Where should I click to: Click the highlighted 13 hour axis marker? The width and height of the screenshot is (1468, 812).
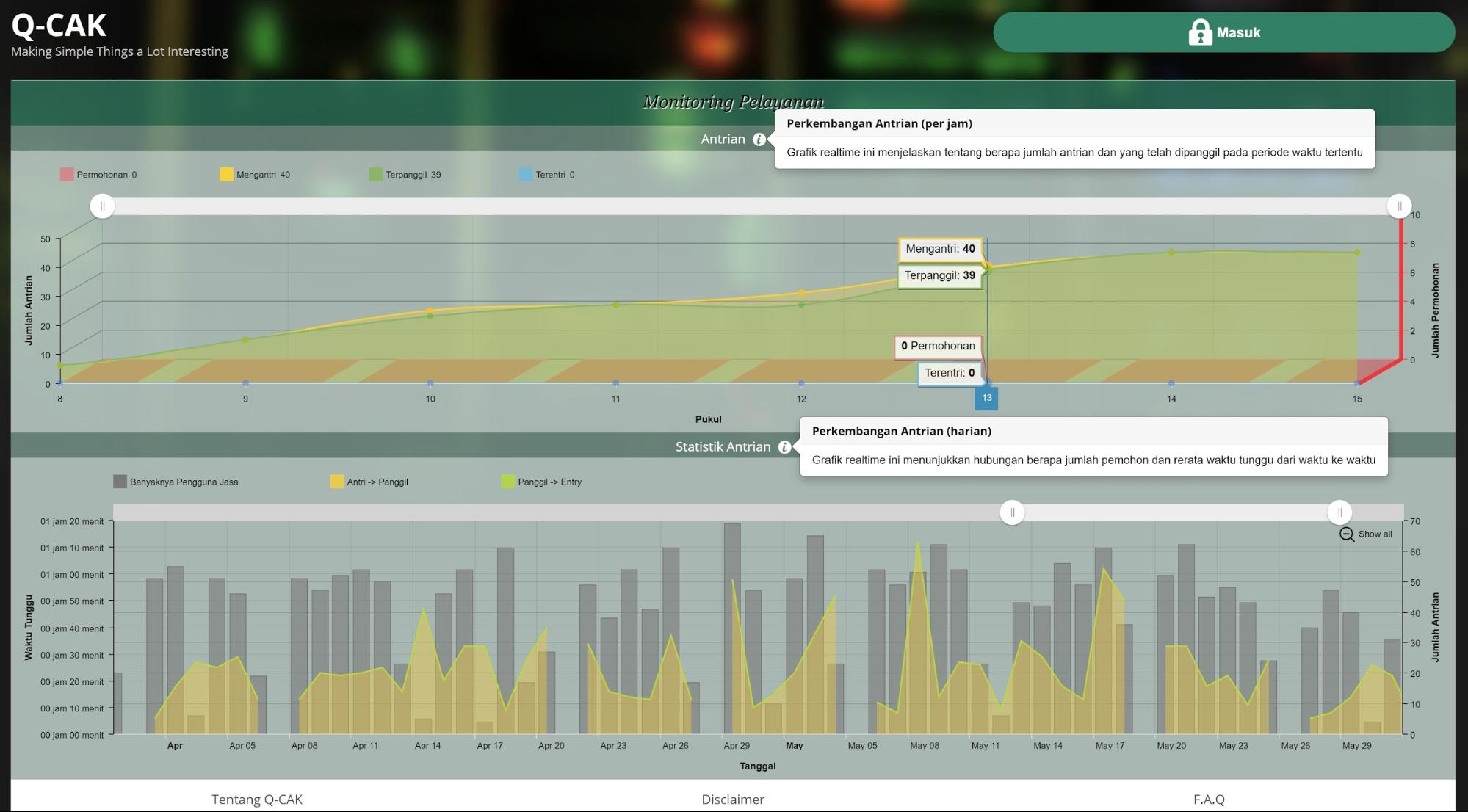[x=986, y=398]
